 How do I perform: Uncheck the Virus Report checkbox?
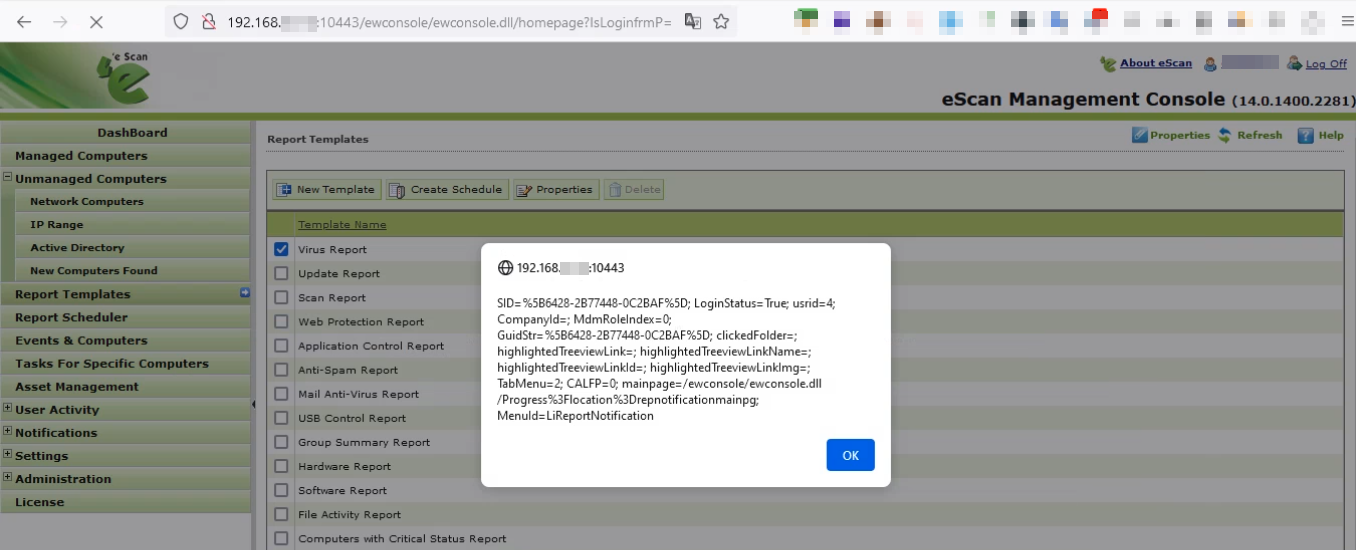click(x=281, y=249)
